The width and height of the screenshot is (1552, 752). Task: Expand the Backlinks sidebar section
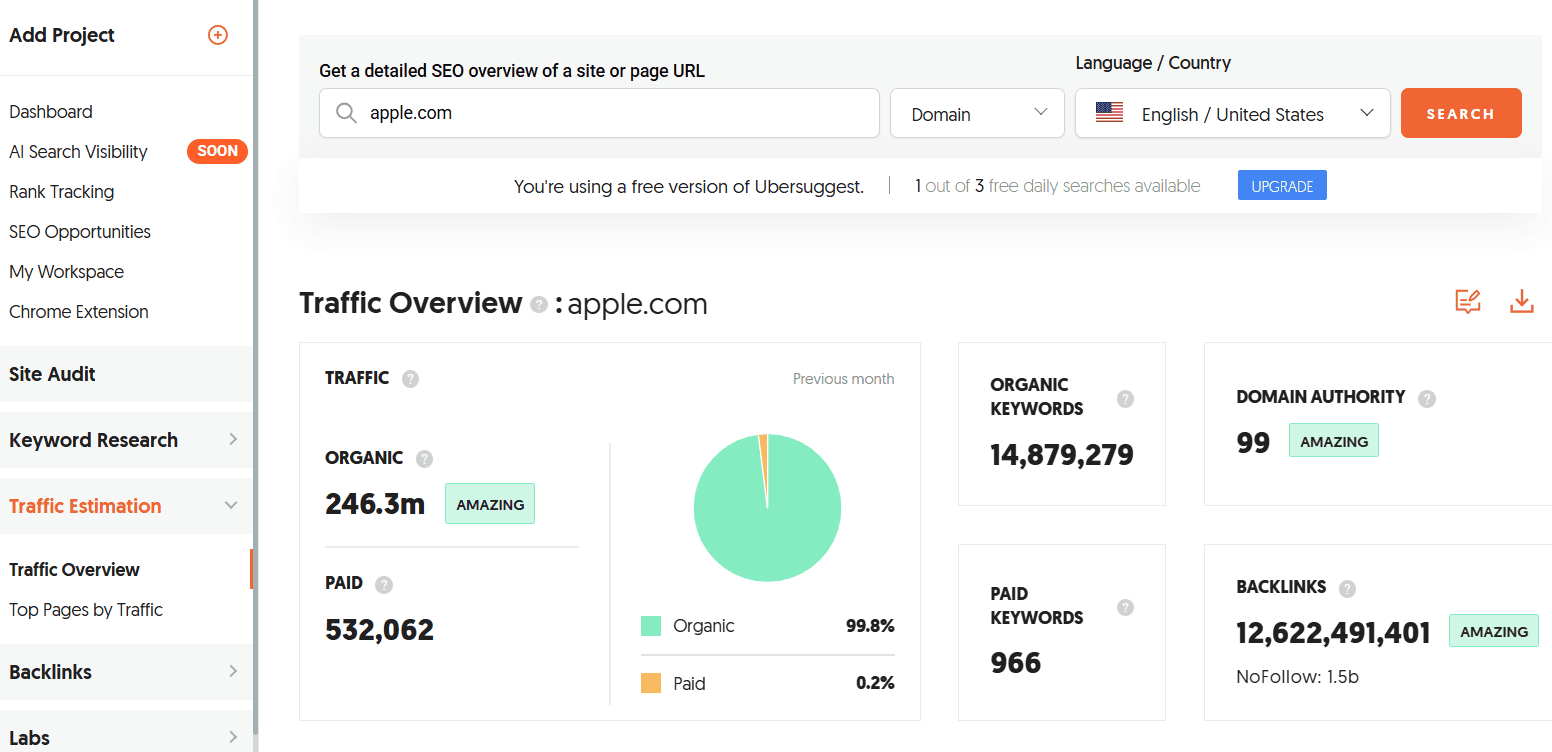(x=125, y=672)
